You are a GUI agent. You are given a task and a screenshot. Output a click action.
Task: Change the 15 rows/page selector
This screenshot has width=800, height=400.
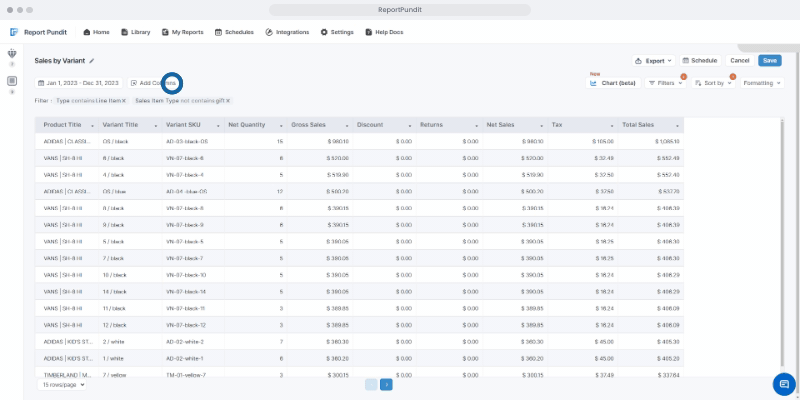64,384
